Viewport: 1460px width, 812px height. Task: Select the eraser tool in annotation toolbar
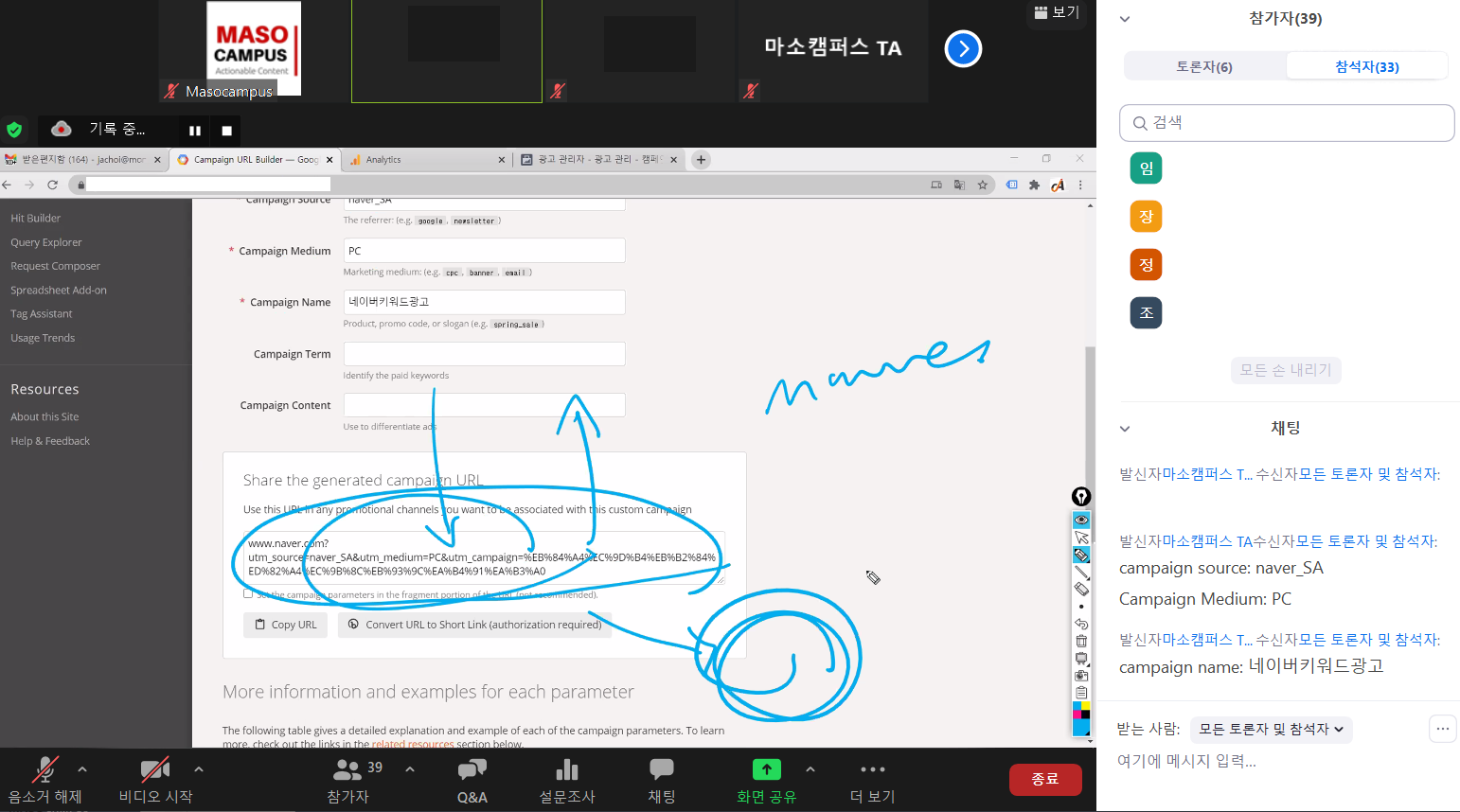1081,590
